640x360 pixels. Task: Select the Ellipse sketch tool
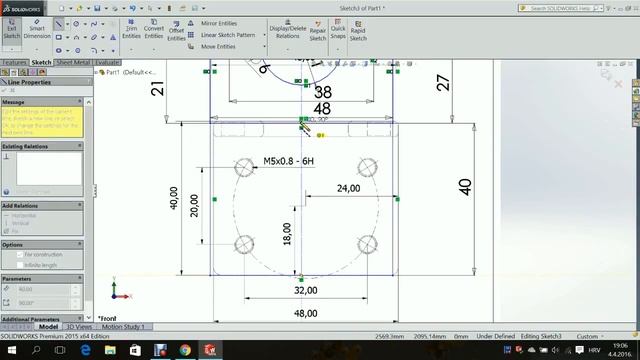click(94, 37)
